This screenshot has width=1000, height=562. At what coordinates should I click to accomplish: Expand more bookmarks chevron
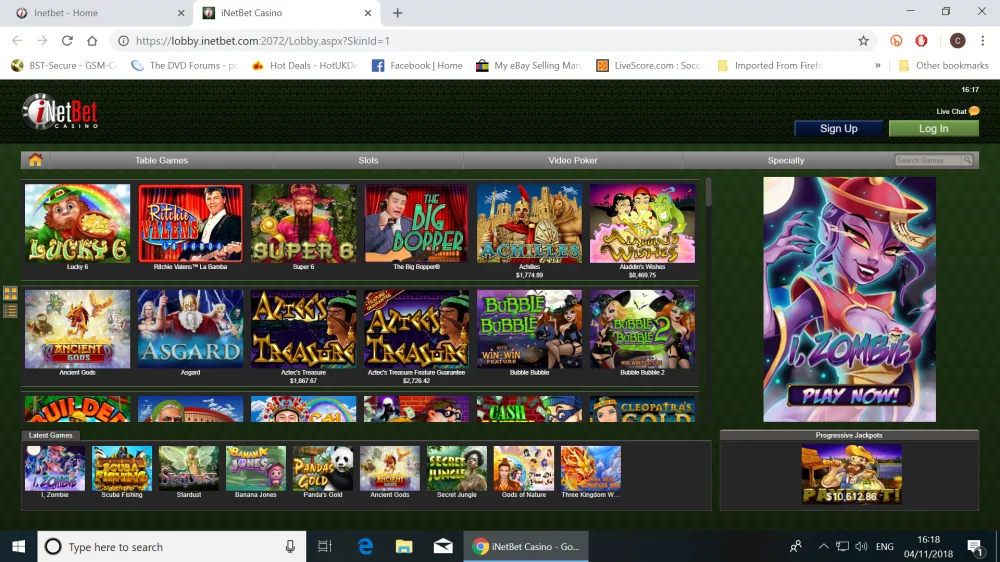[x=878, y=65]
